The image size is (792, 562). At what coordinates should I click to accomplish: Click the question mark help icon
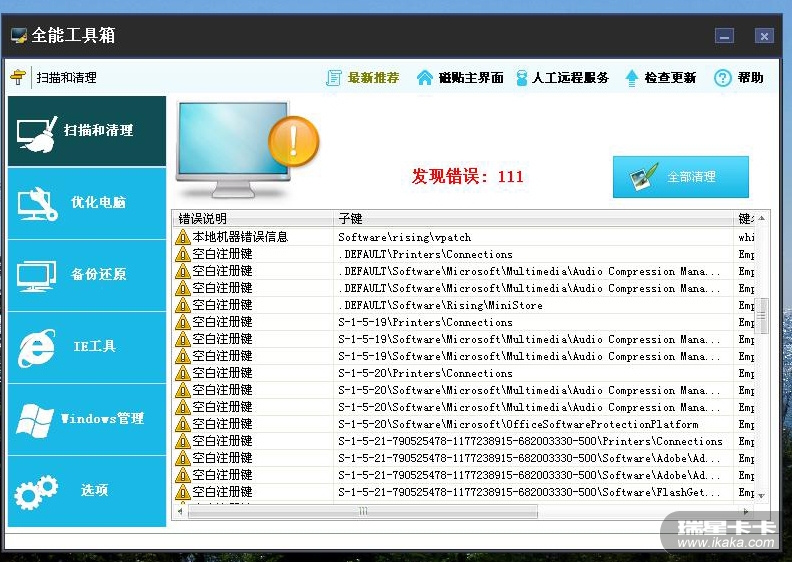pyautogui.click(x=722, y=78)
